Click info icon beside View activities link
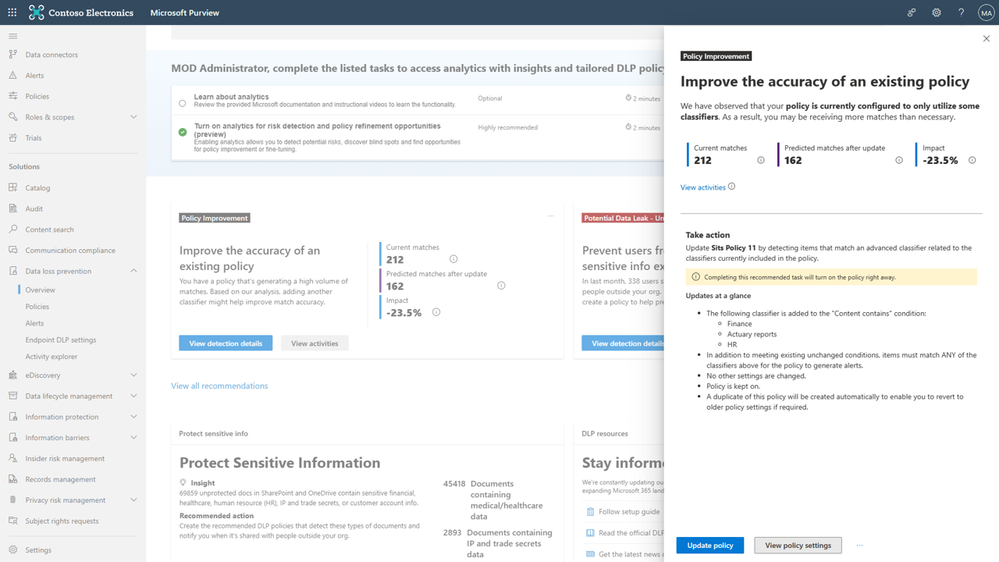This screenshot has height=562, width=999. point(731,187)
